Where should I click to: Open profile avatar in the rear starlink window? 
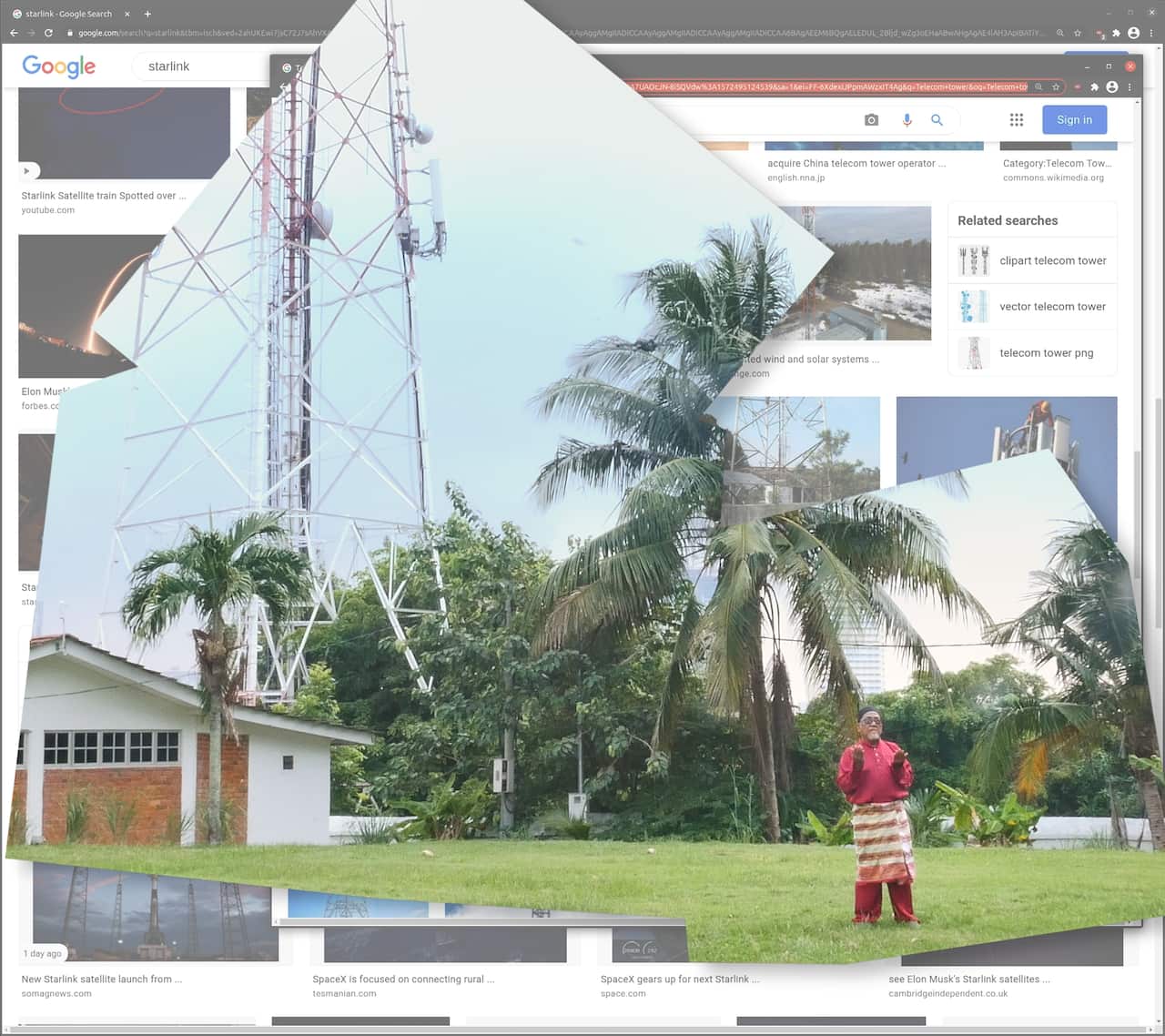pos(1133,33)
